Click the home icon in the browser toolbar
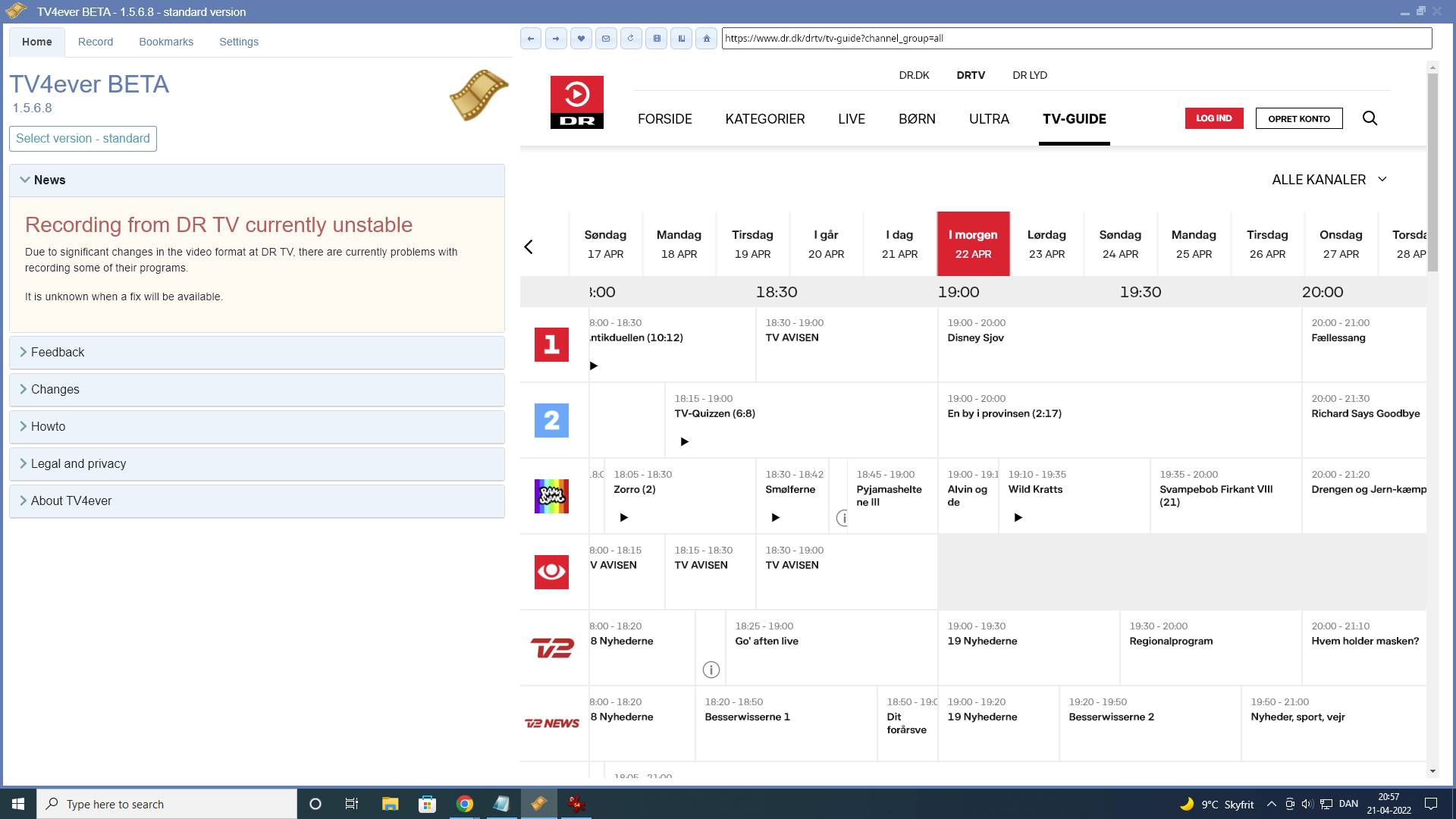The width and height of the screenshot is (1456, 819). [707, 39]
